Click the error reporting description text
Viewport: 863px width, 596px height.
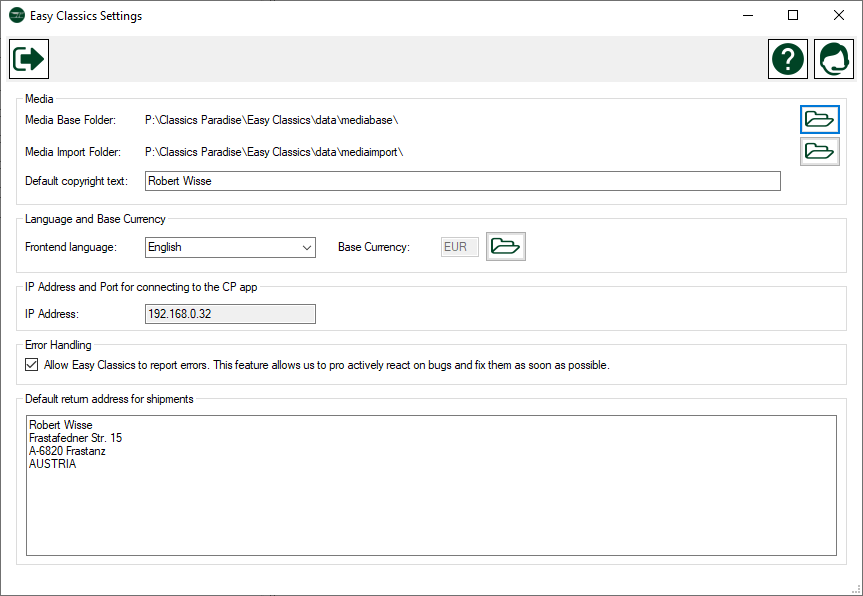coord(327,365)
